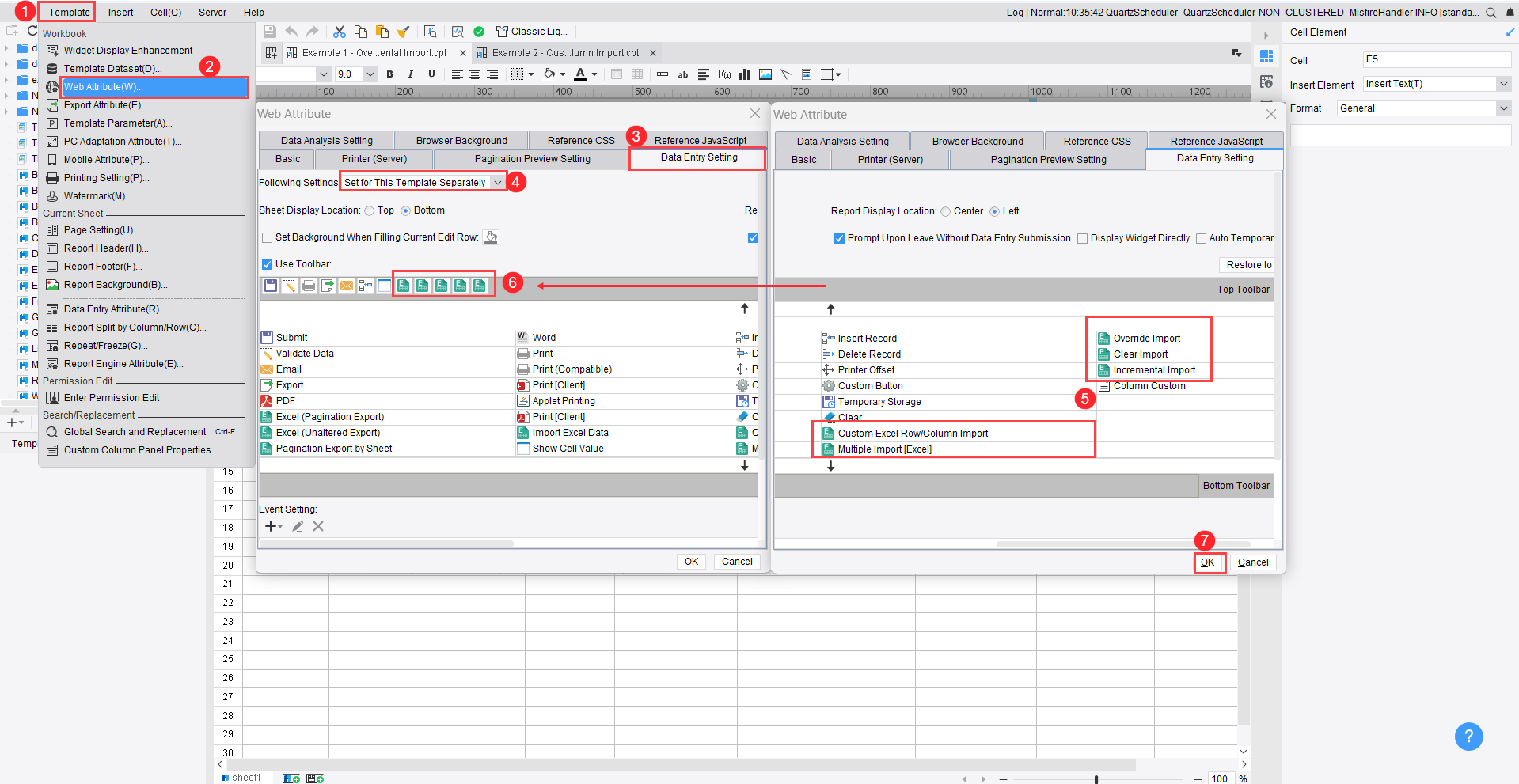Uncheck Use Toolbar checkbox
This screenshot has width=1519, height=784.
268,264
